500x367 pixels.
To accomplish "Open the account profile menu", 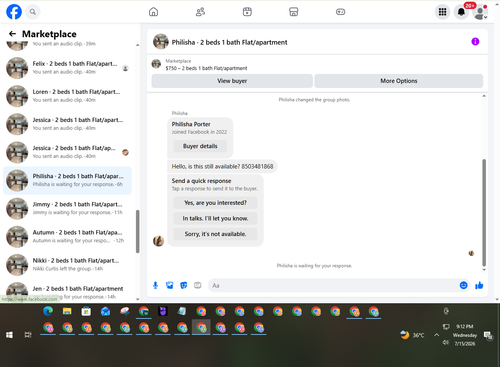I will 480,12.
